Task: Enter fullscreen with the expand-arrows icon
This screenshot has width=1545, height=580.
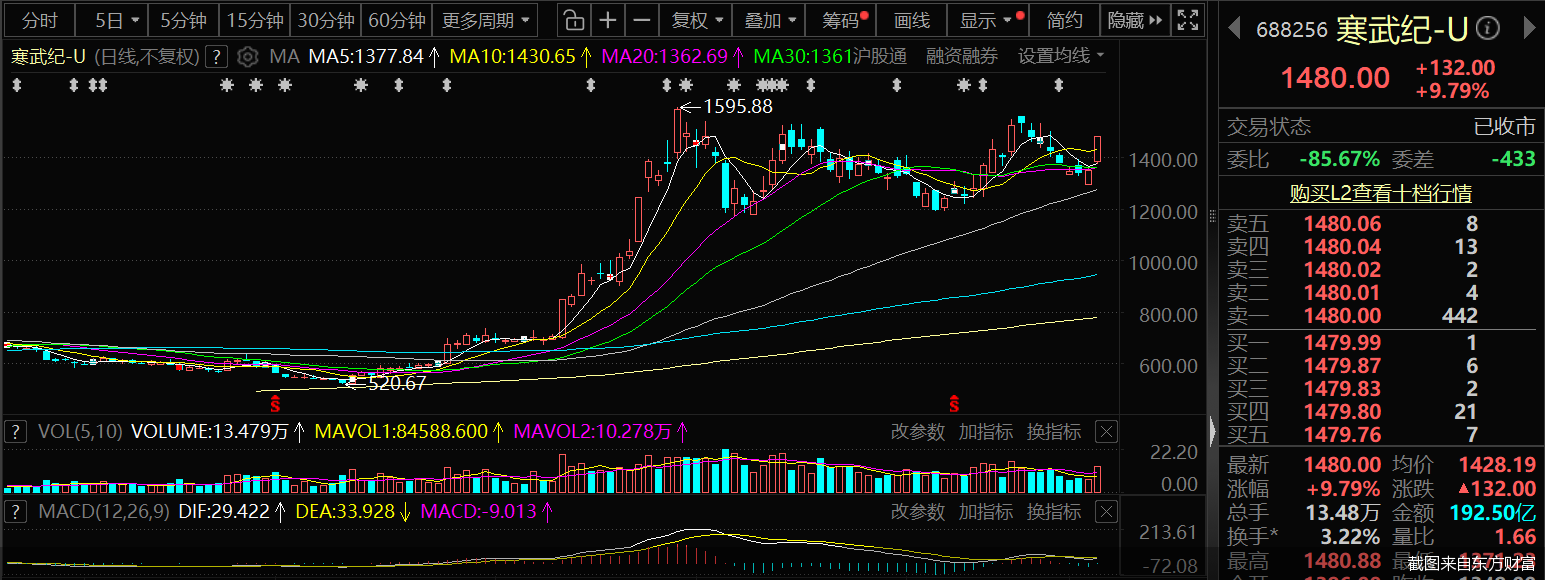Action: pos(1187,20)
